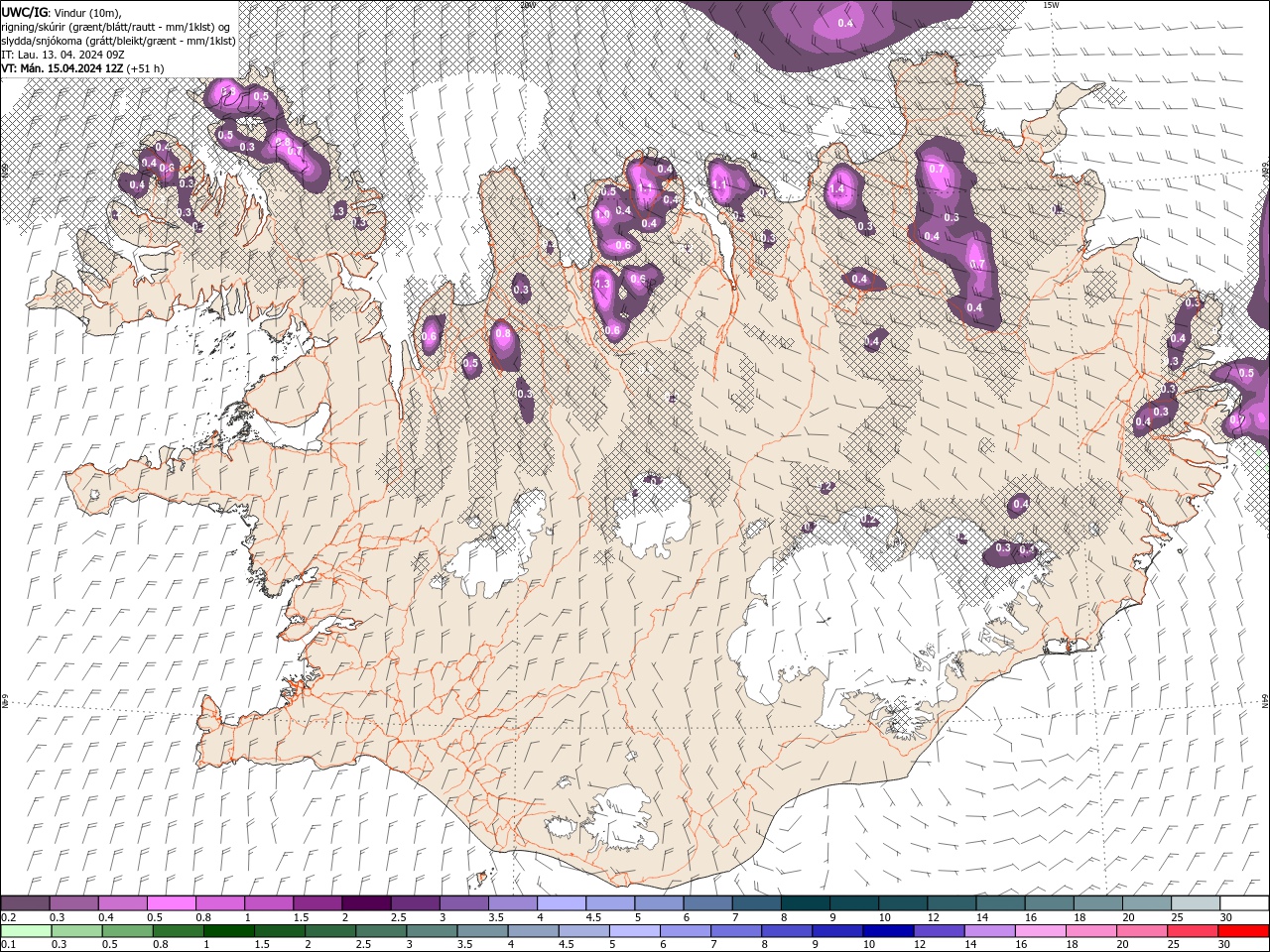
Task: Pick the light pink 16 rain-scale swatch
Action: click(x=1039, y=930)
